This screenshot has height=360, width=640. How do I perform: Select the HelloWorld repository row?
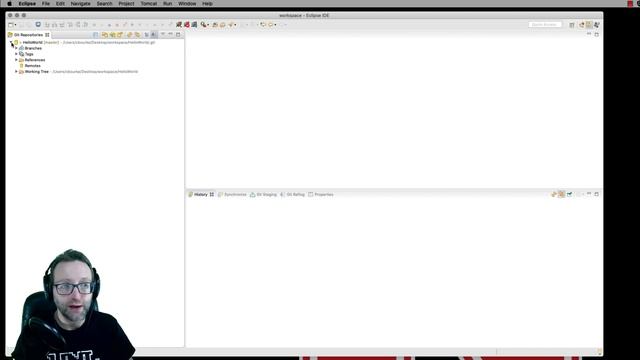pyautogui.click(x=84, y=42)
